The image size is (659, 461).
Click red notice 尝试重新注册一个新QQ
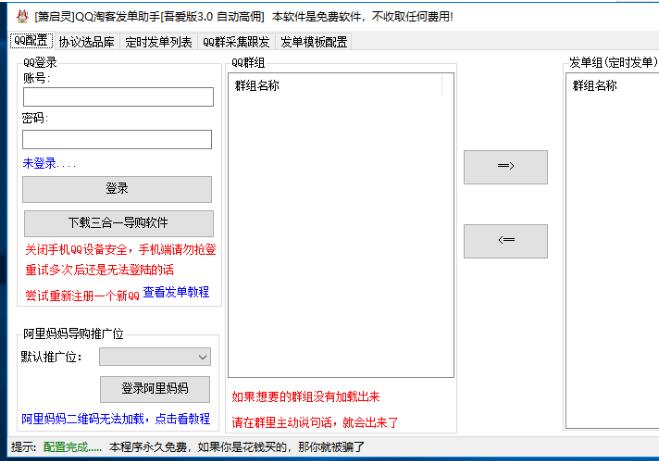point(82,296)
